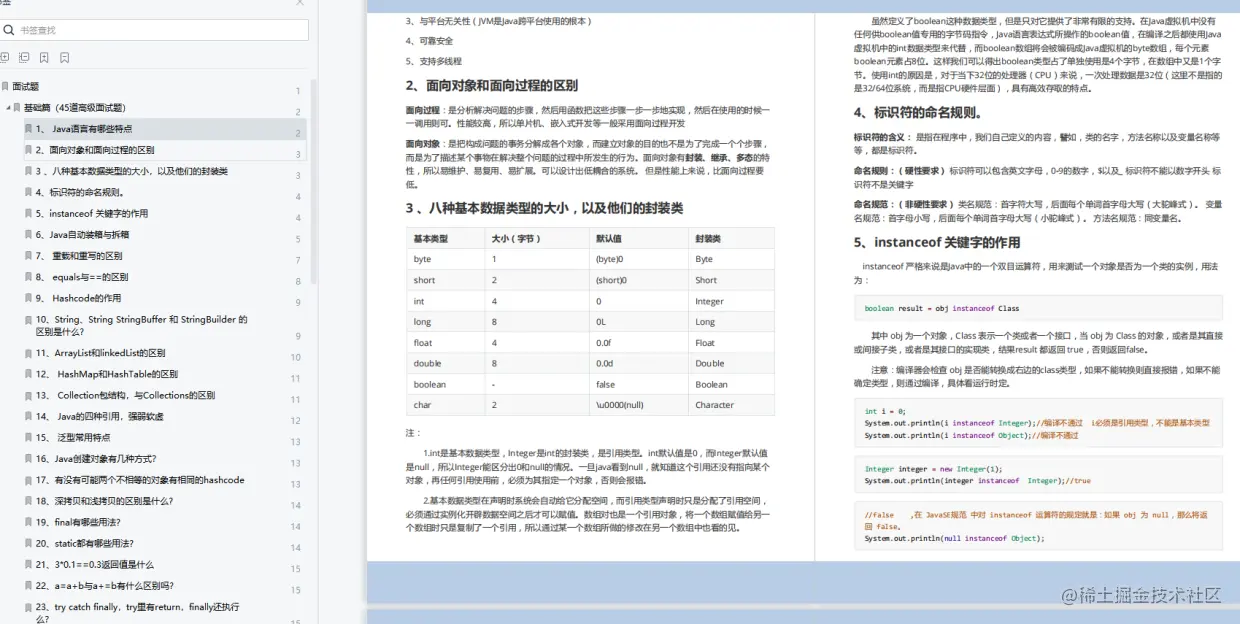
Task: Open bookmark 7、重载和重写的区别
Action: (x=79, y=256)
